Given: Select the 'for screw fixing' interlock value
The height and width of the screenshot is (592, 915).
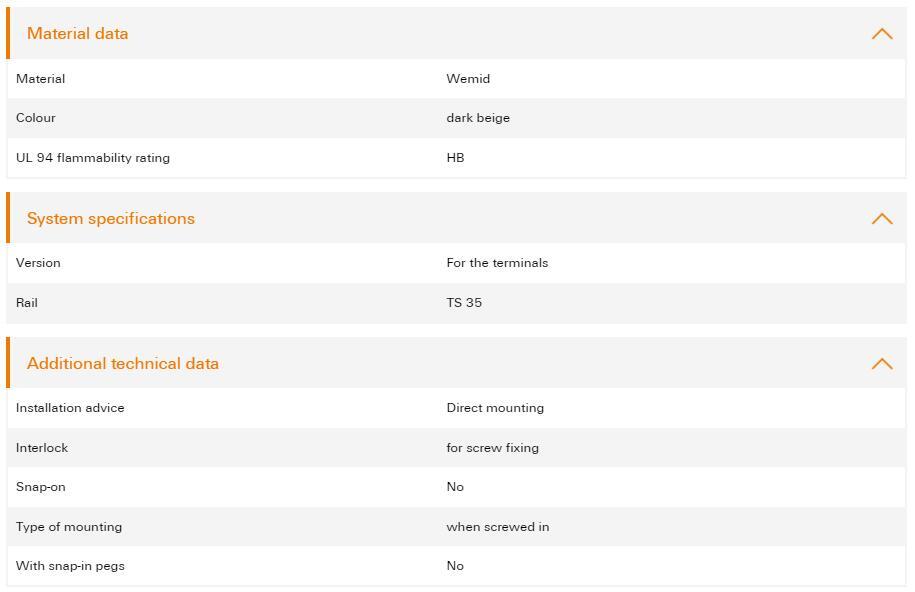Looking at the screenshot, I should pos(492,448).
